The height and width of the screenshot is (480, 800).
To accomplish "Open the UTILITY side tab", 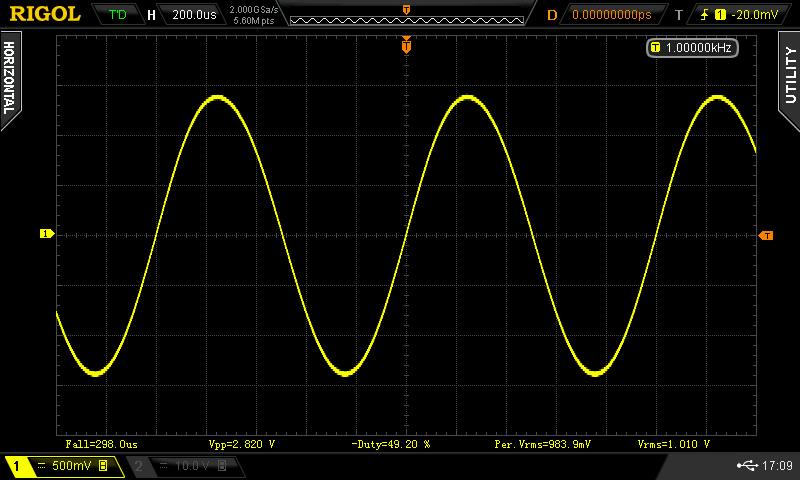I will click(789, 75).
